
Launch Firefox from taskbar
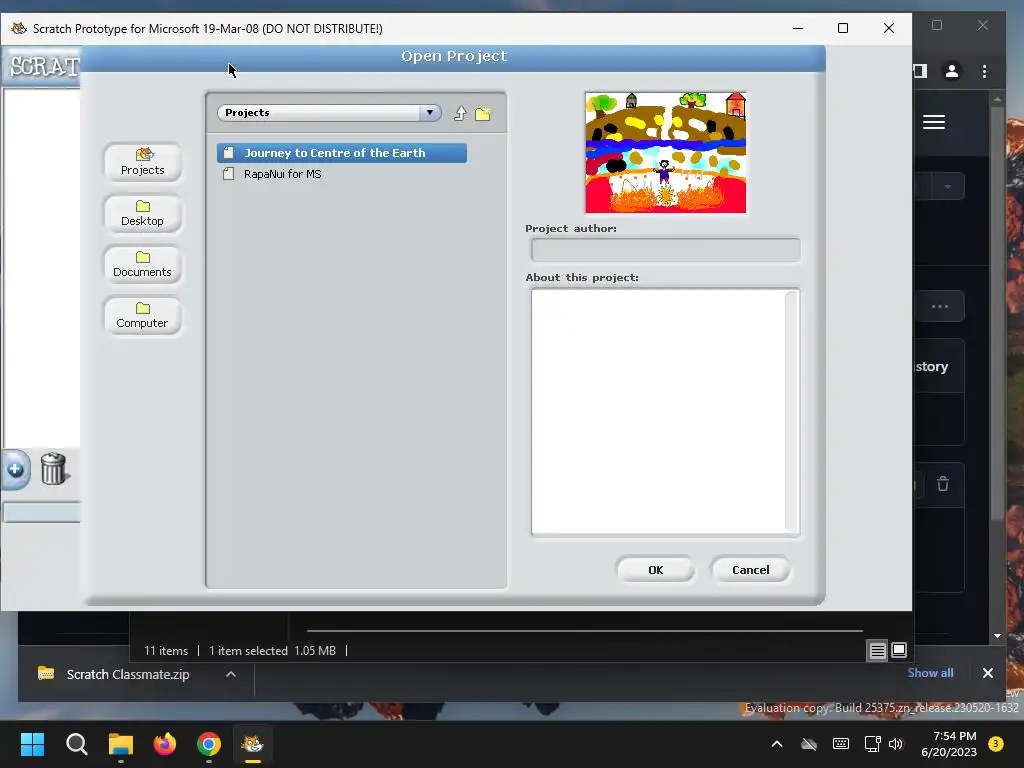[x=165, y=744]
